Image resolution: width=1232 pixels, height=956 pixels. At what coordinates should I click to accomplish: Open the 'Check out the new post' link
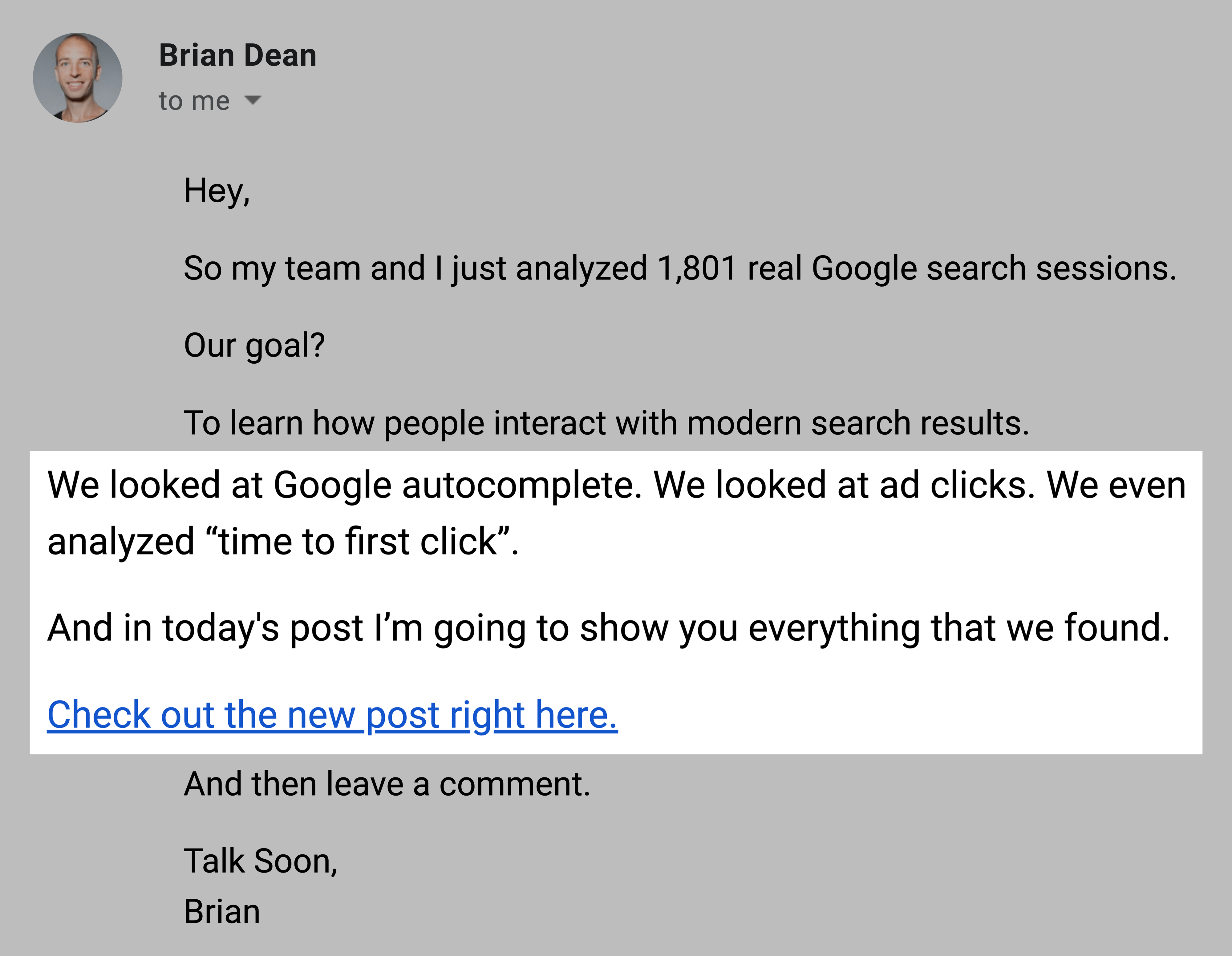click(332, 715)
